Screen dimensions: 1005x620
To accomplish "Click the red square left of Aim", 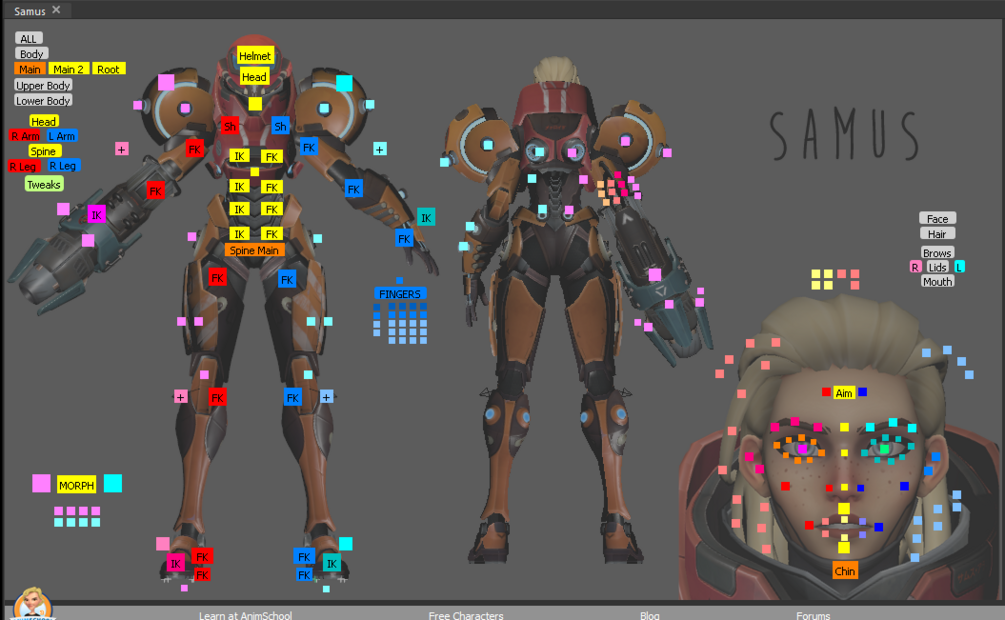I will [826, 392].
